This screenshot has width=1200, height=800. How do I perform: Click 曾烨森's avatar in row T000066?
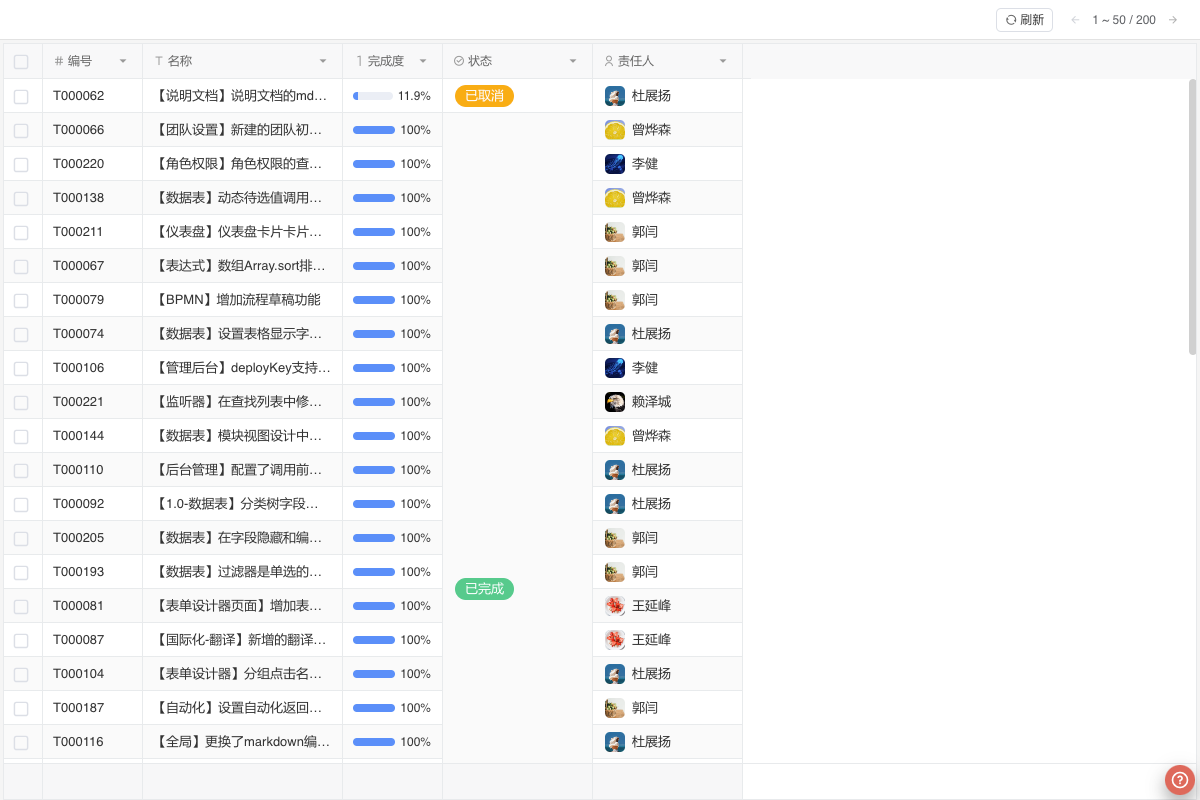(614, 129)
